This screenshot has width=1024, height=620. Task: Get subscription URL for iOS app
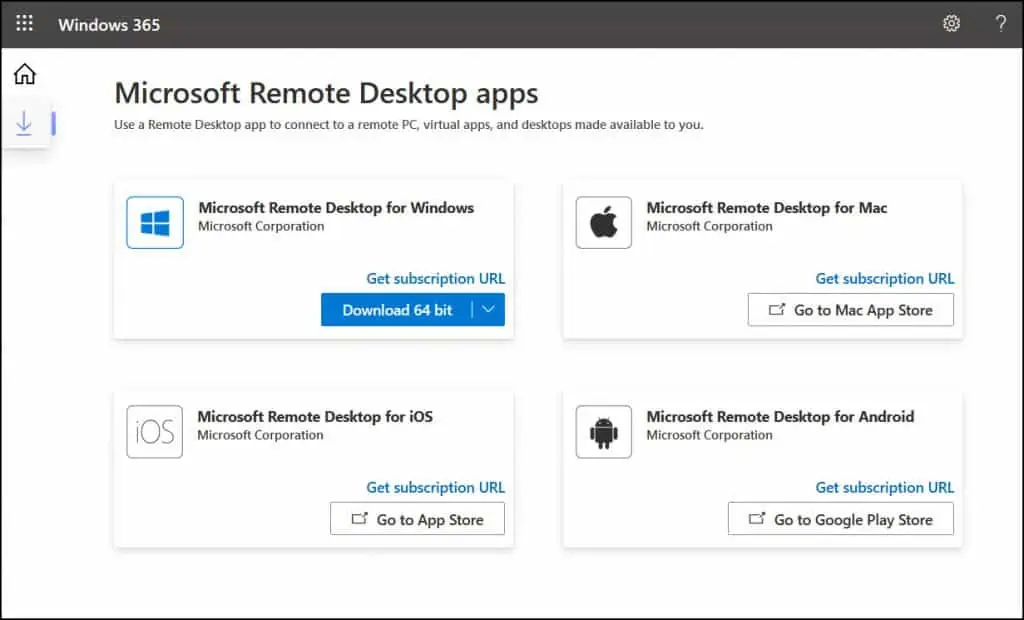tap(435, 487)
